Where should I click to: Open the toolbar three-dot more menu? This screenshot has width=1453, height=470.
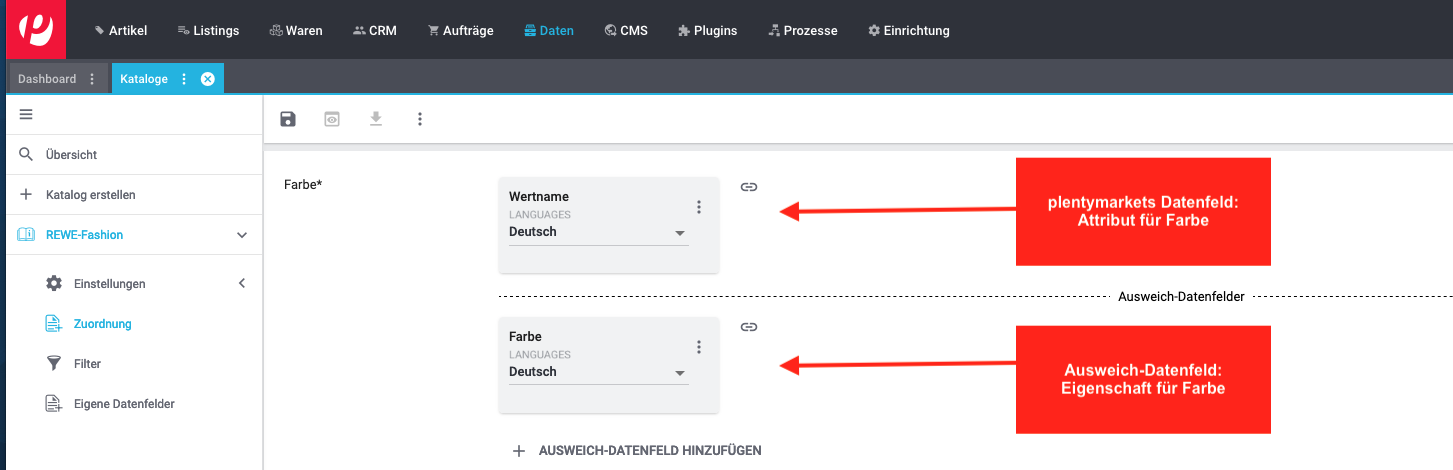pos(420,119)
